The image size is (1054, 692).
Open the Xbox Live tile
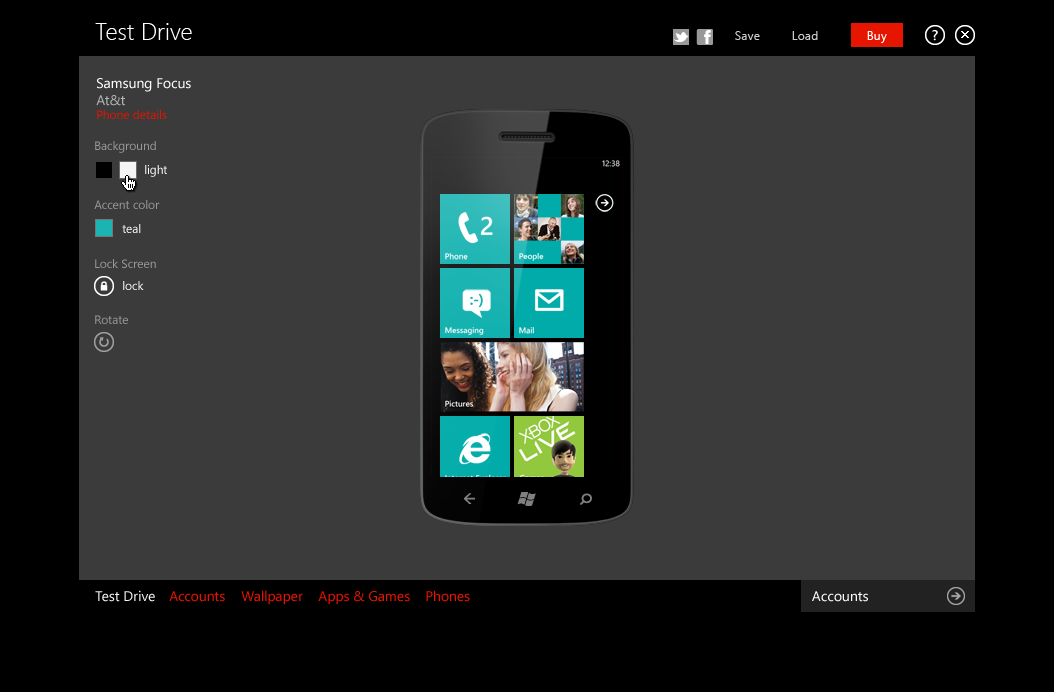click(549, 447)
